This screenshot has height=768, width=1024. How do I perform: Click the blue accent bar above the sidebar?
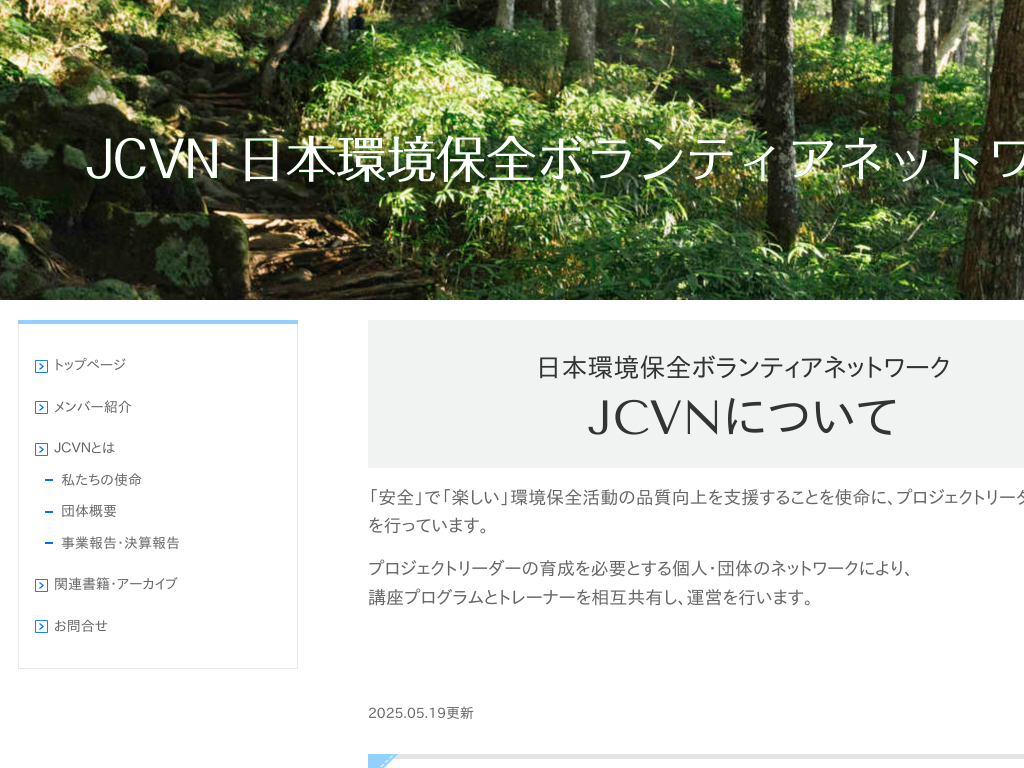tap(157, 321)
